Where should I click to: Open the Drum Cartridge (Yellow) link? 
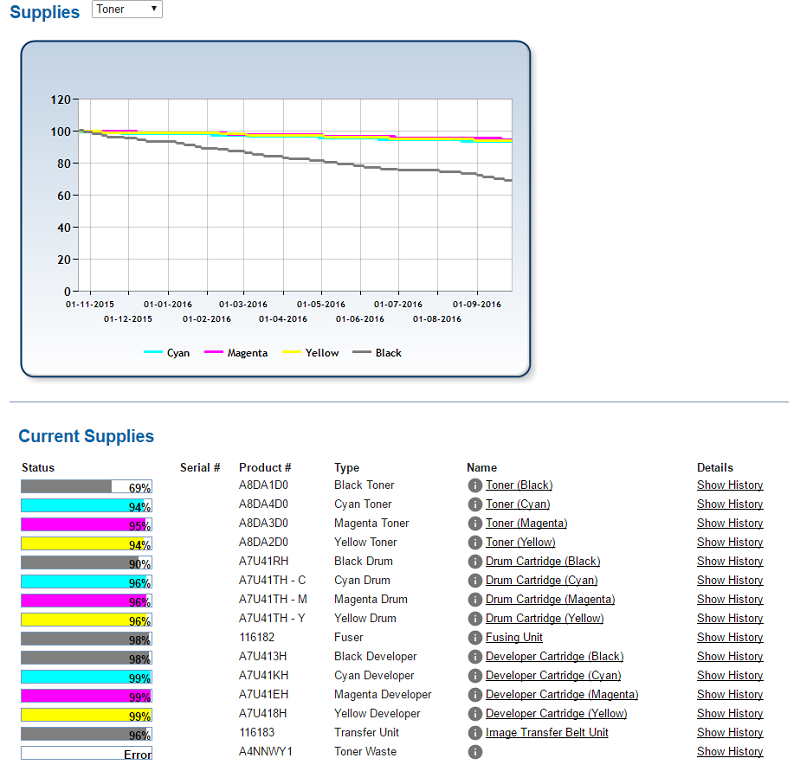pyautogui.click(x=544, y=618)
